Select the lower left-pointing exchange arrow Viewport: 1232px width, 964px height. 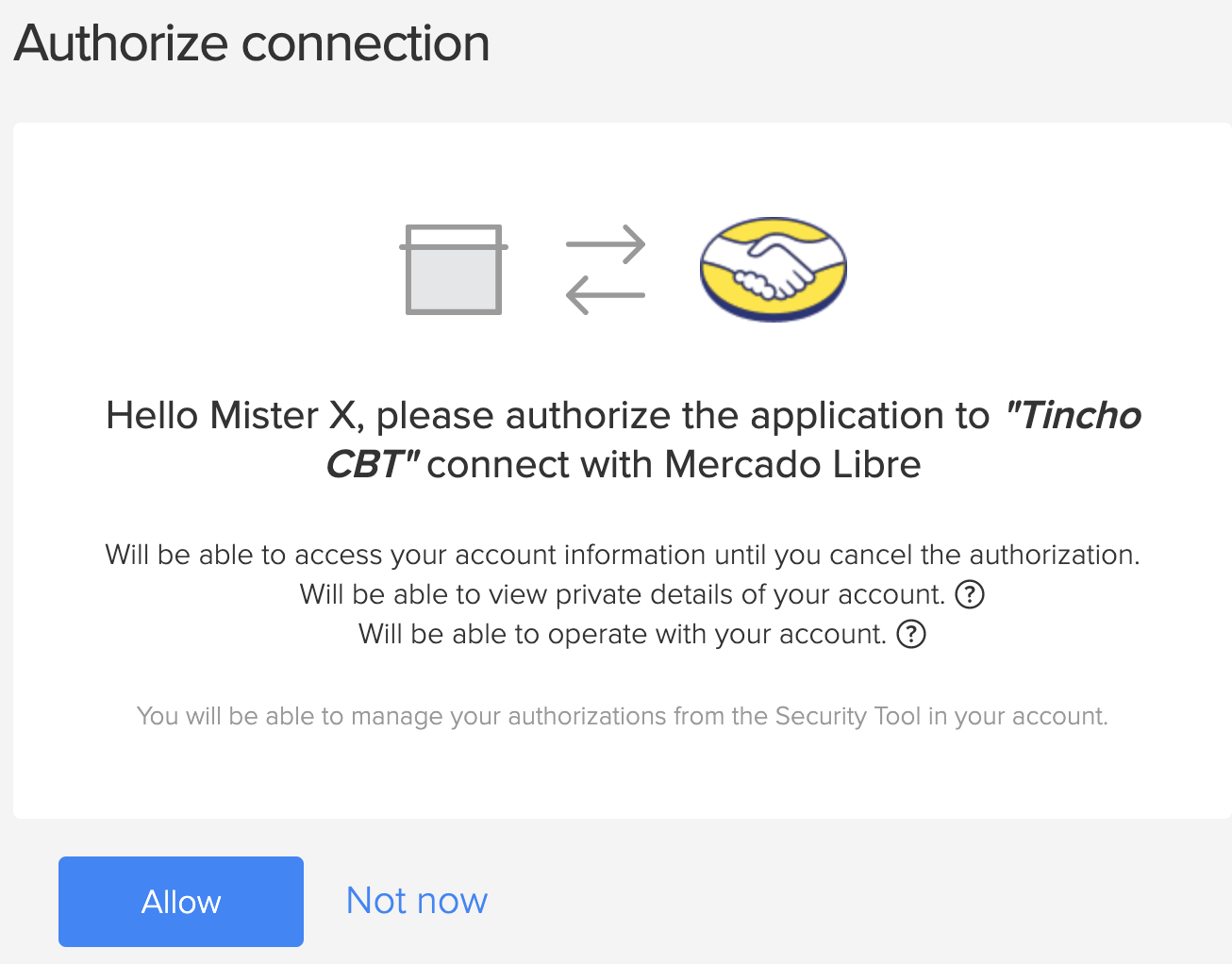606,294
